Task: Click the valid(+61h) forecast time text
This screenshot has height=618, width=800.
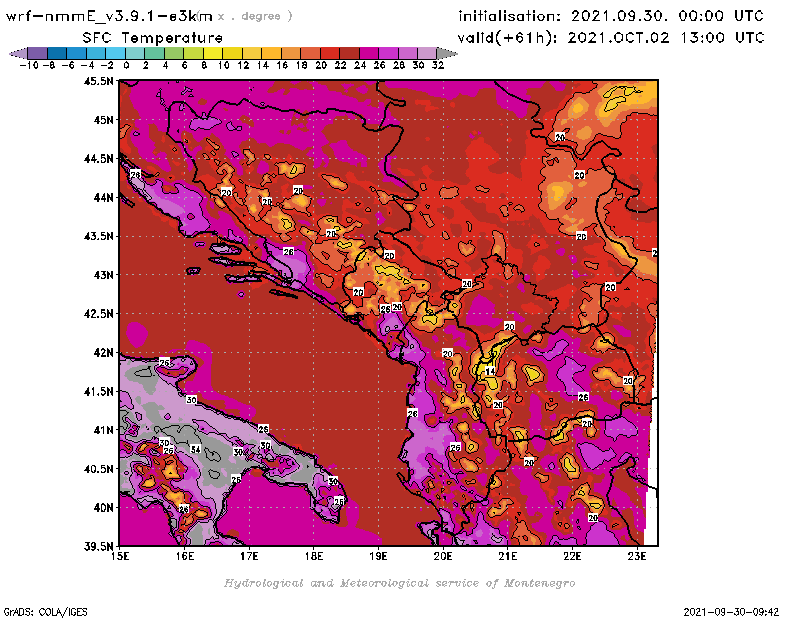Action: pyautogui.click(x=611, y=38)
